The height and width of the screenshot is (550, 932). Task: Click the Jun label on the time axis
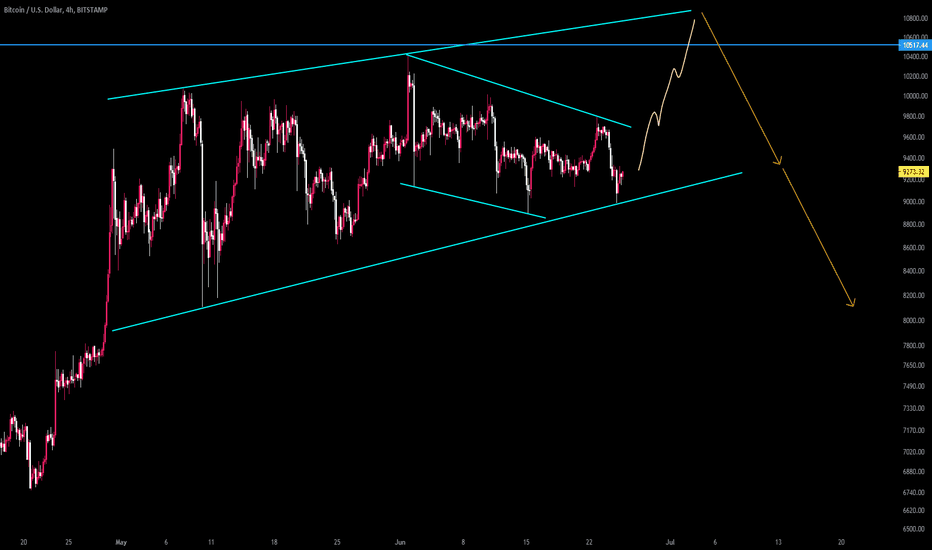pos(400,542)
